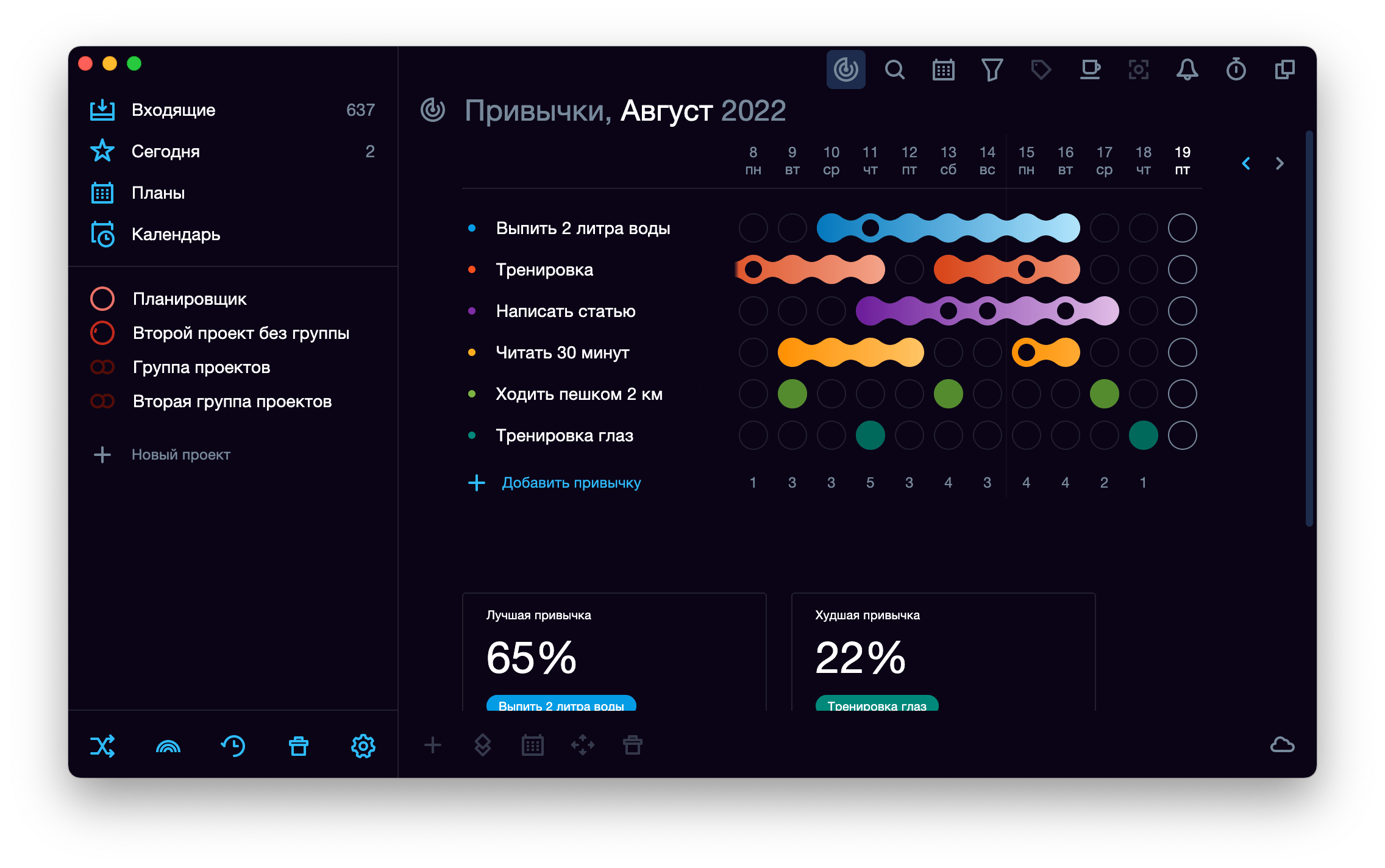Select day 19 пт column header
The width and height of the screenshot is (1385, 868).
pos(1182,160)
